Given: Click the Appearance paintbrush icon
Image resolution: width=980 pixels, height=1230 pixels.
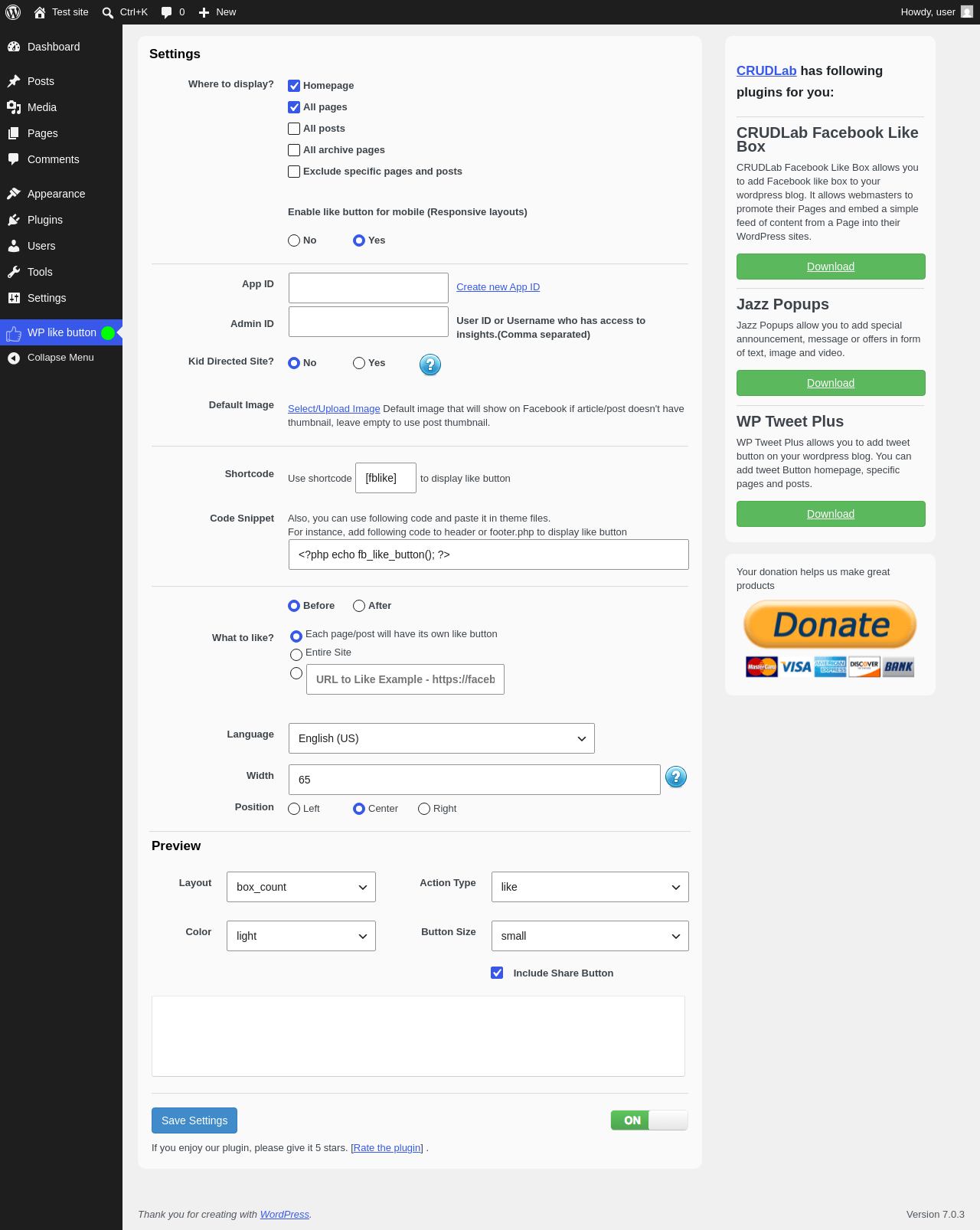Looking at the screenshot, I should pyautogui.click(x=14, y=194).
